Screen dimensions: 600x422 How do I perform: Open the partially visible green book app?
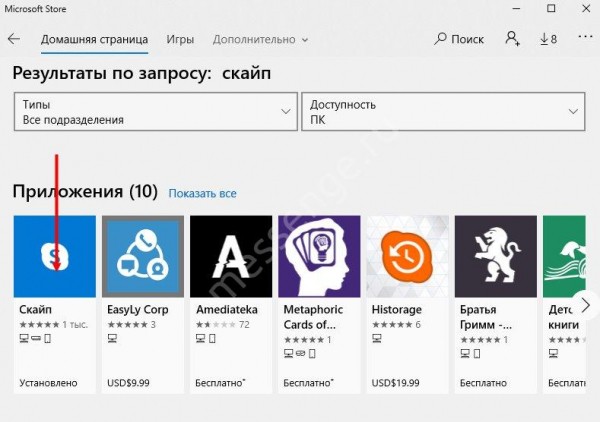564,256
